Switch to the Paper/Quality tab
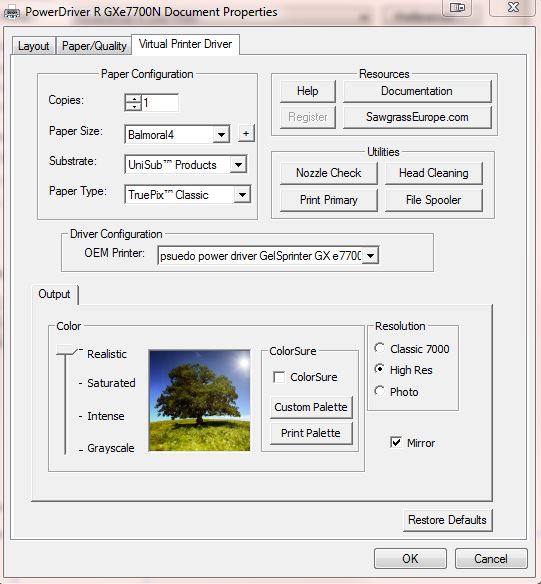 94,46
